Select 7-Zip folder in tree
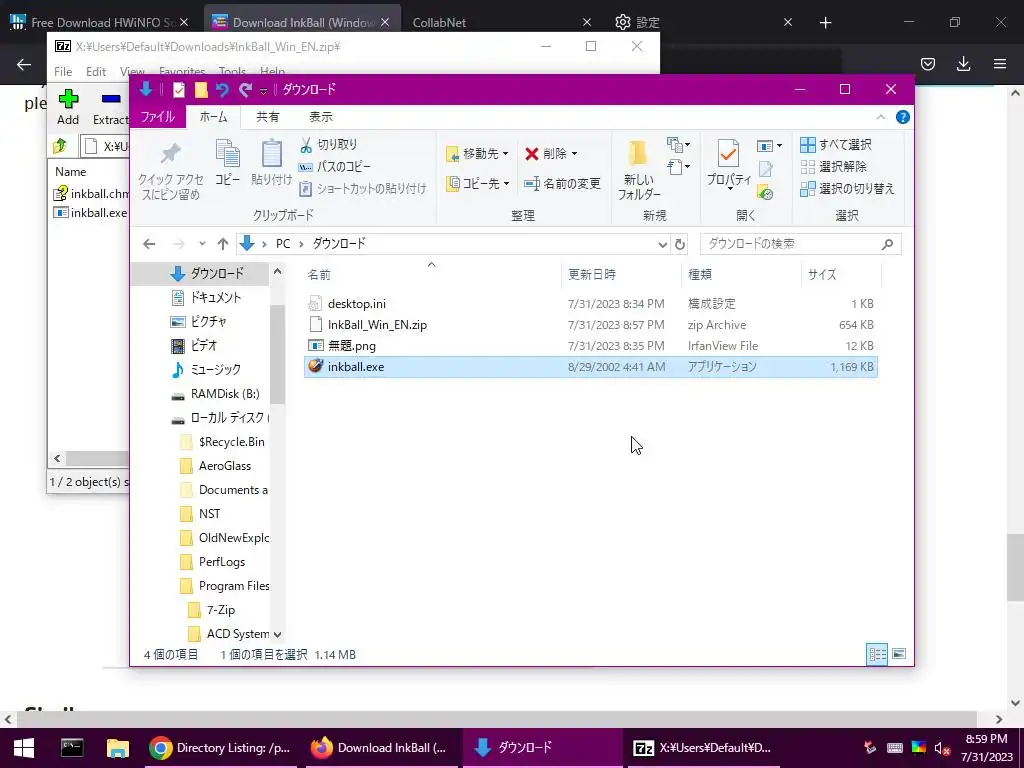Image resolution: width=1024 pixels, height=768 pixels. (x=212, y=610)
